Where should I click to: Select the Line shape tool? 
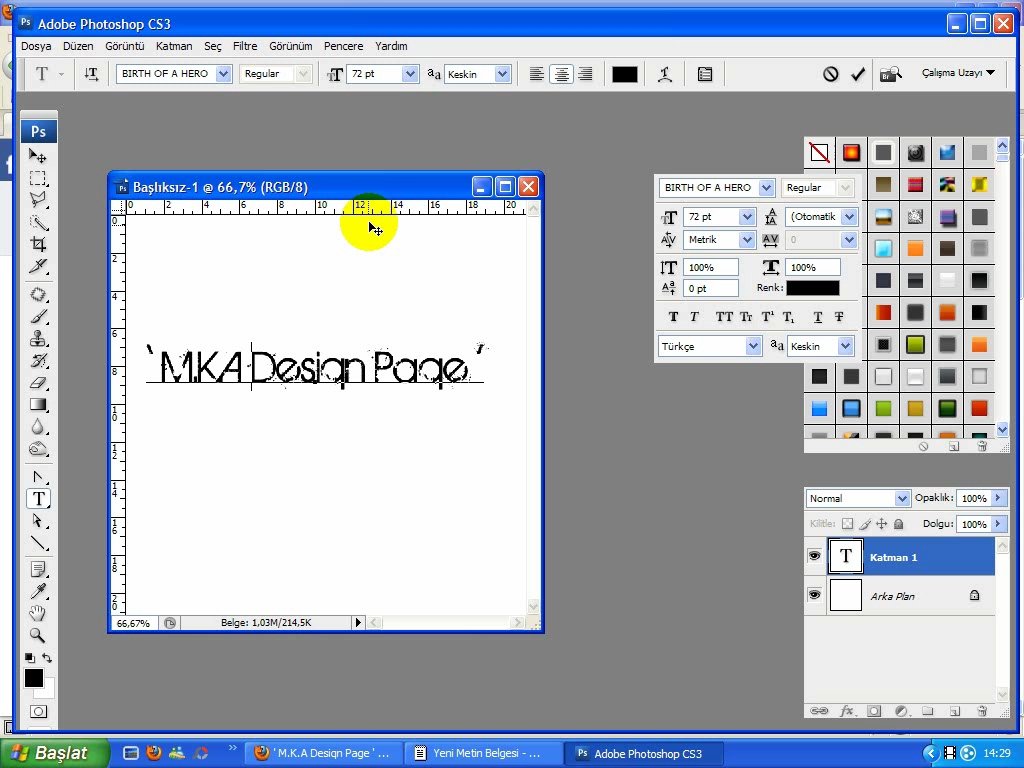pos(38,543)
